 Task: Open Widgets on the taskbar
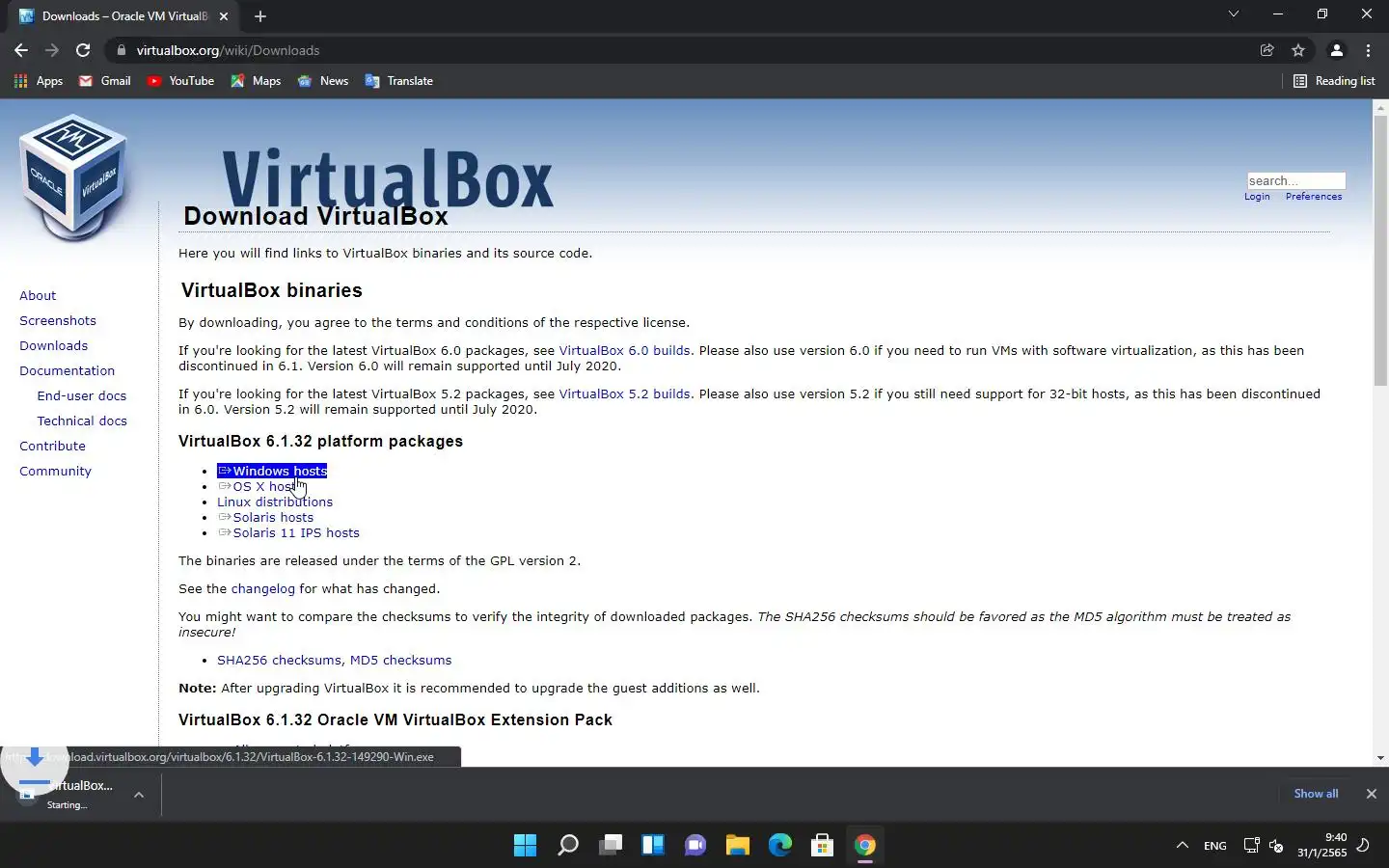[x=652, y=846]
